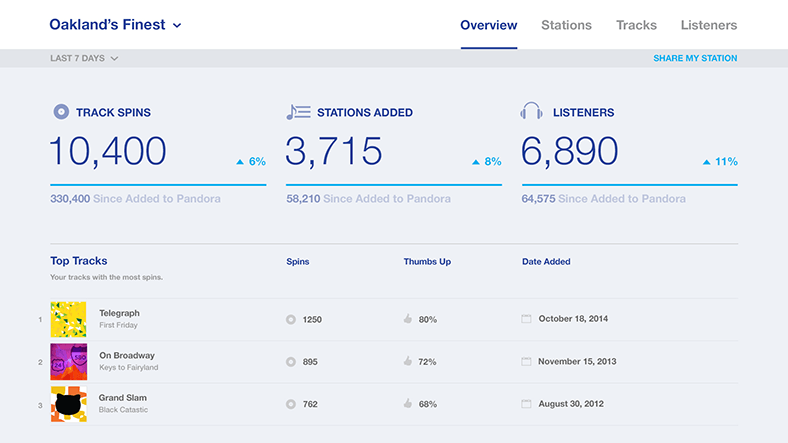Click the Listeners headphones icon

(x=532, y=112)
